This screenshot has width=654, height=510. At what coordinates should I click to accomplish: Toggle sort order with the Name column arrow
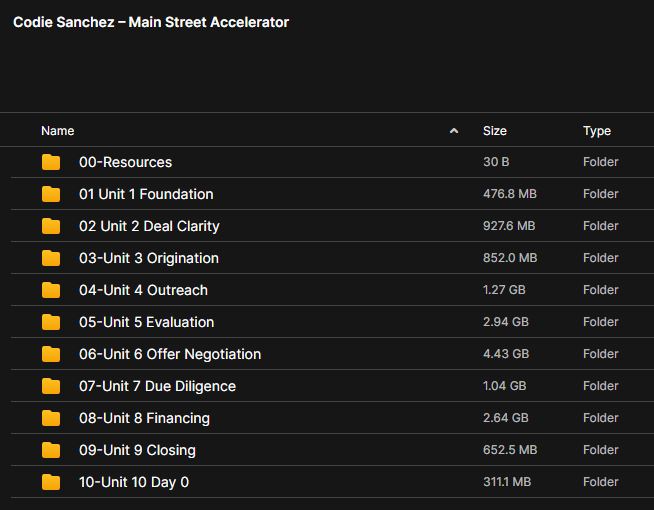[x=454, y=131]
